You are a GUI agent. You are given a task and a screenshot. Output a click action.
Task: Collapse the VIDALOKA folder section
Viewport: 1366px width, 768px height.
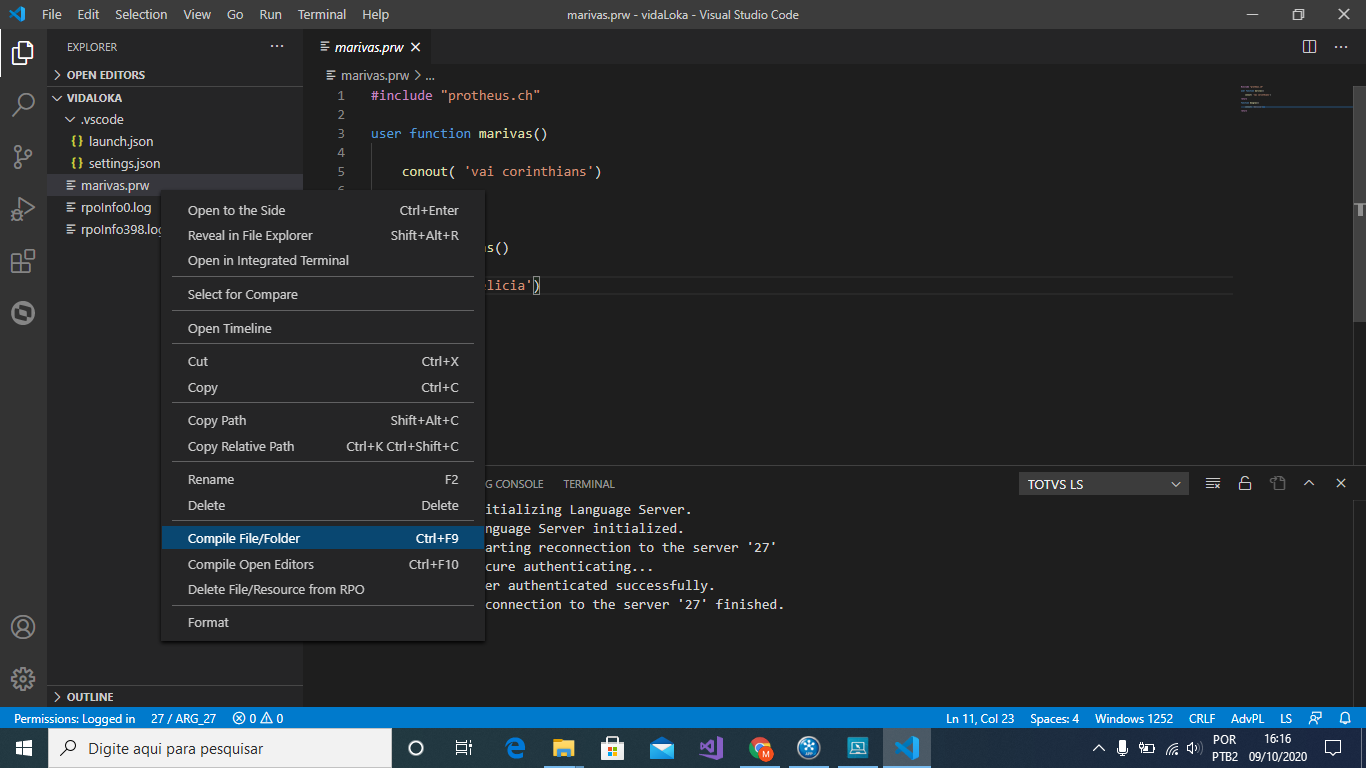click(175, 98)
